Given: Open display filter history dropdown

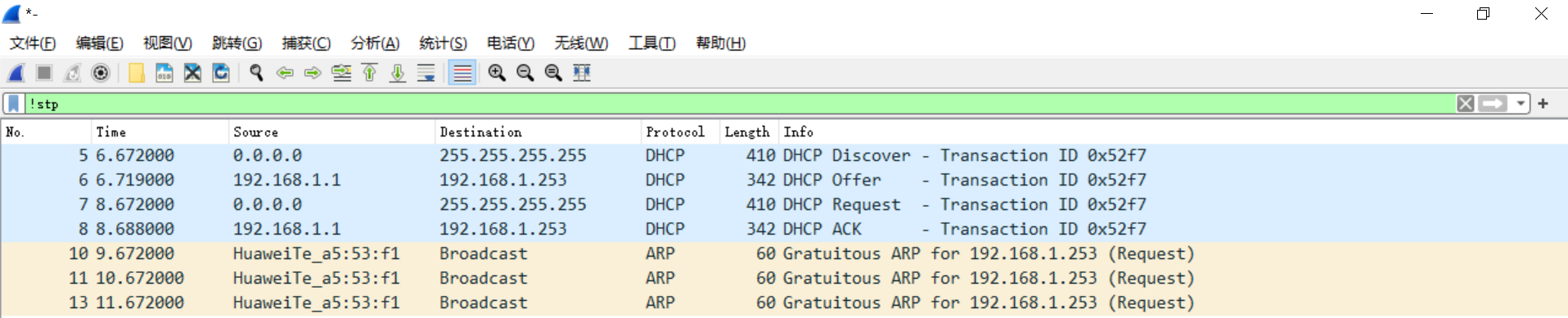Looking at the screenshot, I should (x=1521, y=104).
